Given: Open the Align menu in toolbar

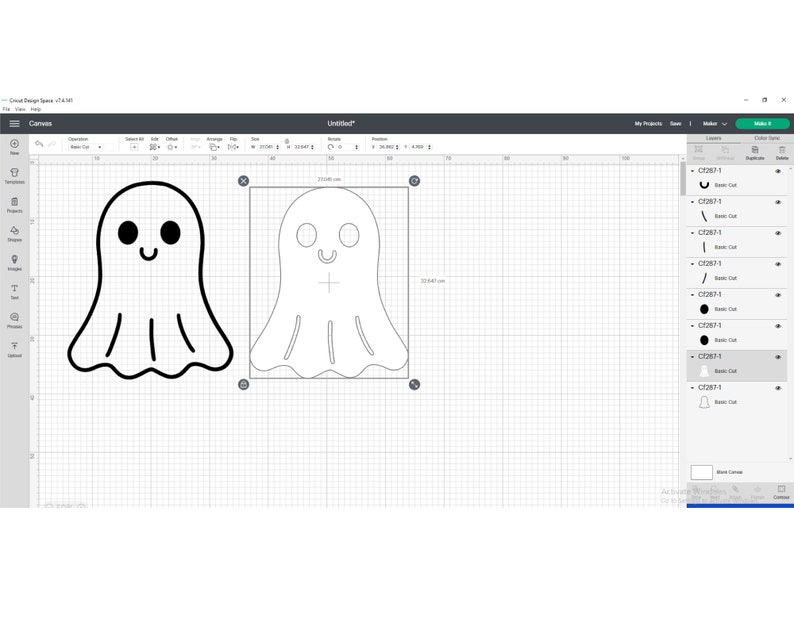Looking at the screenshot, I should [195, 147].
